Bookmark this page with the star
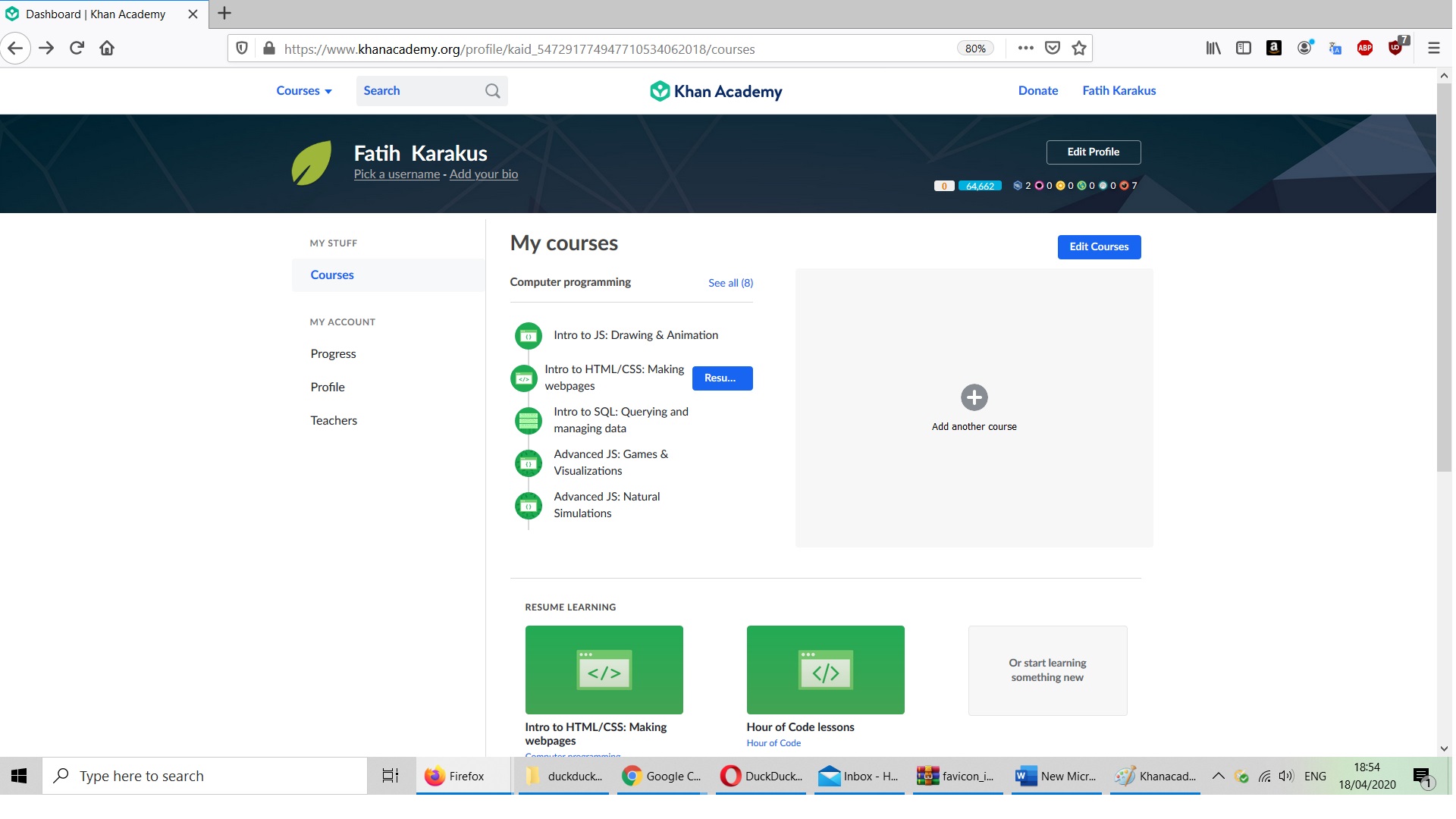 click(x=1079, y=48)
